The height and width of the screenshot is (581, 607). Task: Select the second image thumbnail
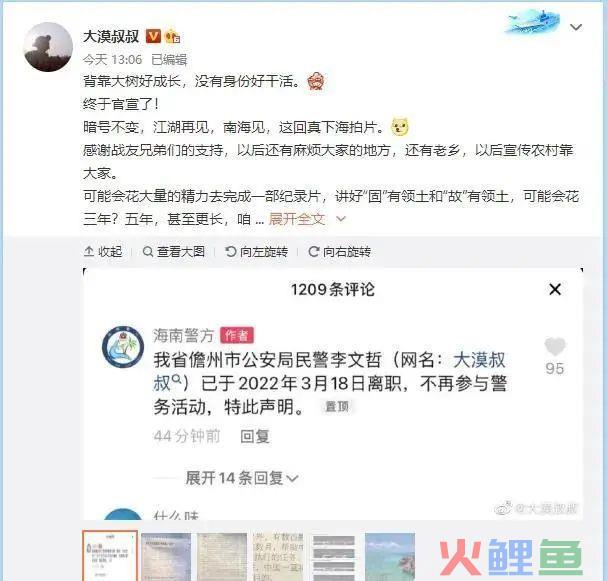click(166, 557)
